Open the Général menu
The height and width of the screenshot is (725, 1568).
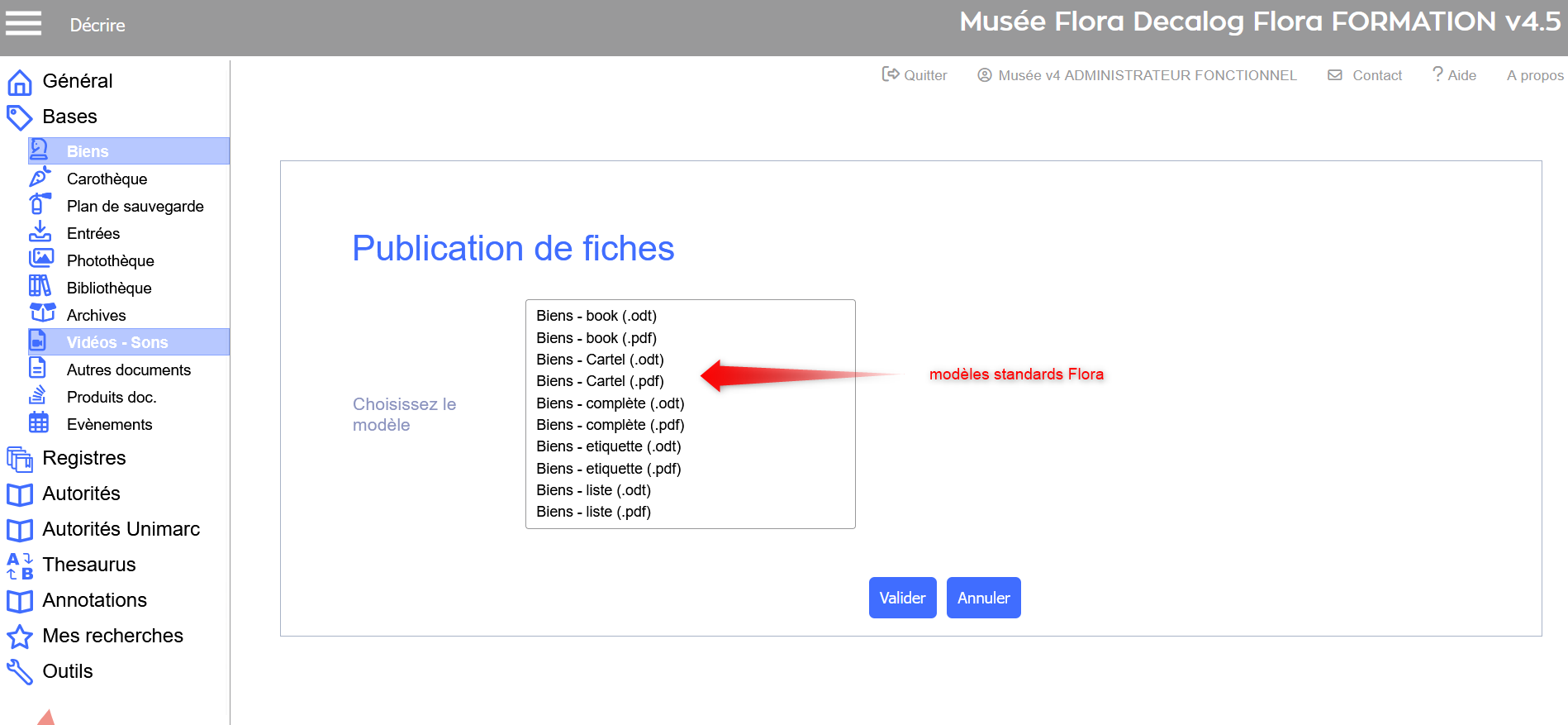tap(78, 81)
